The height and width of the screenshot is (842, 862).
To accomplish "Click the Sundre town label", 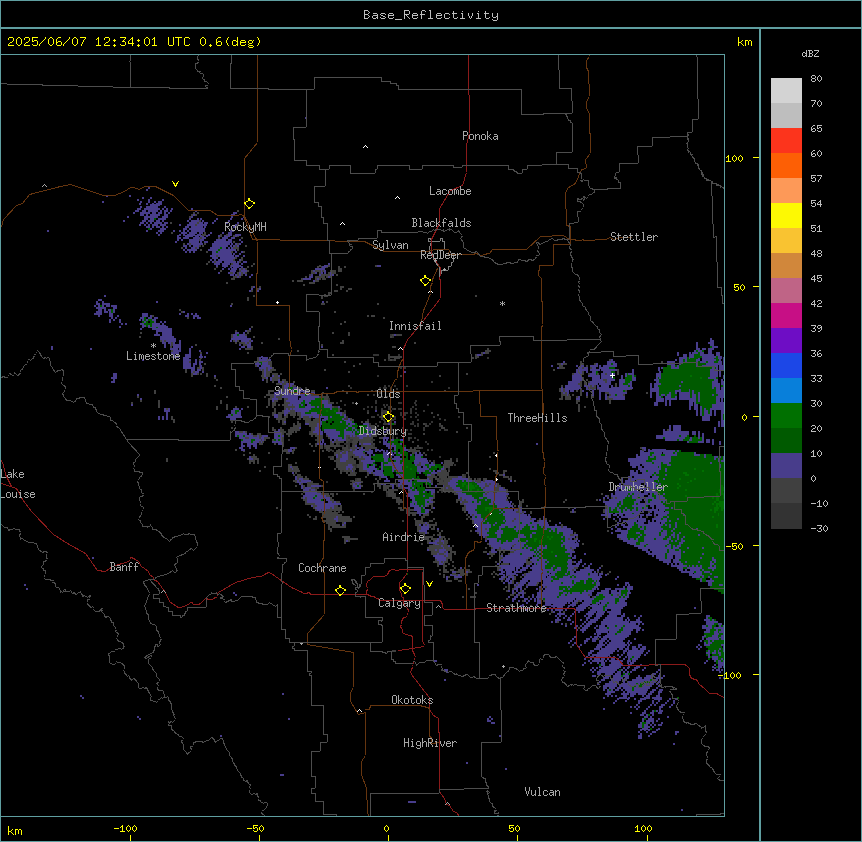I will (292, 391).
